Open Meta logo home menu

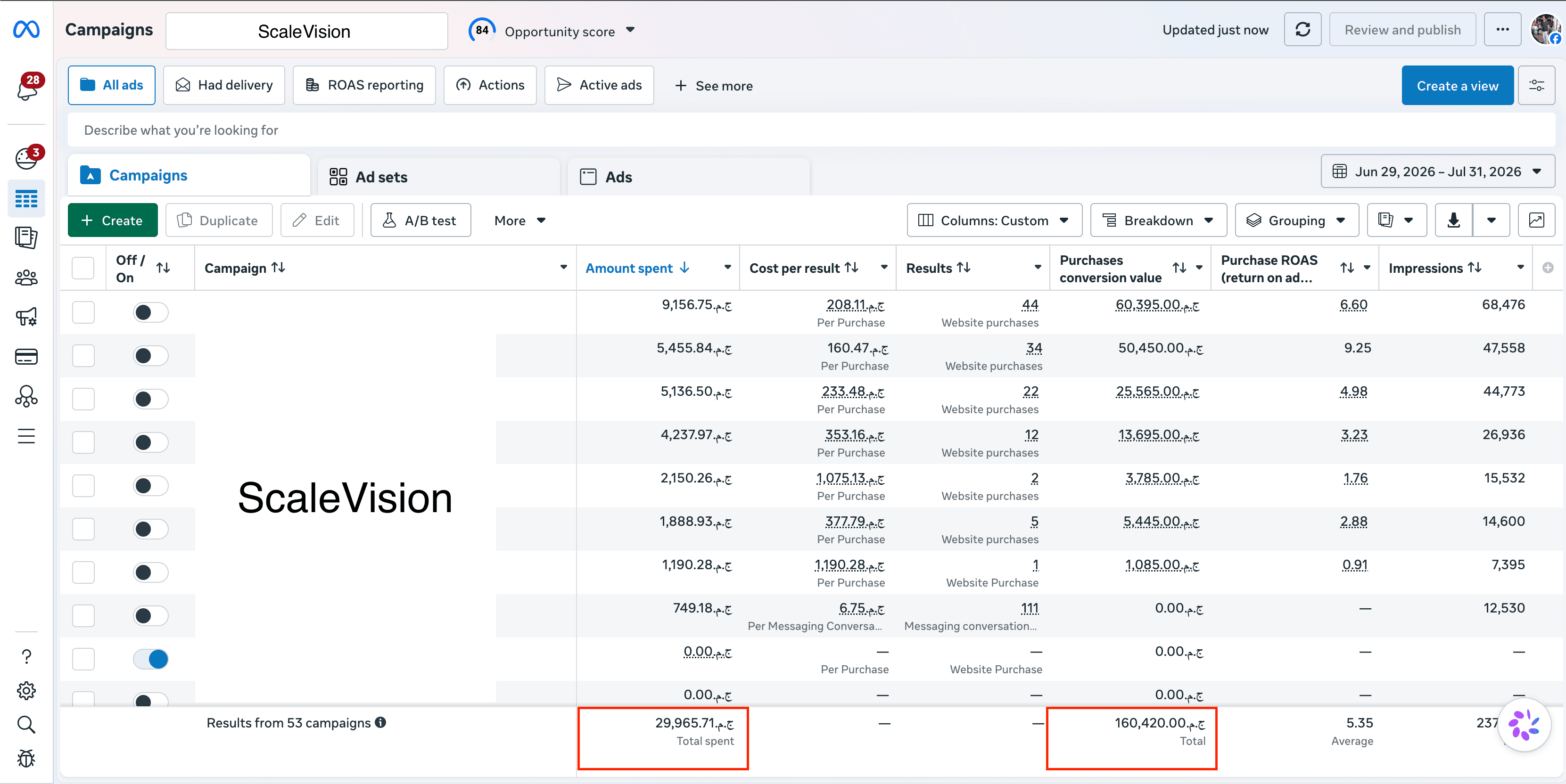point(26,29)
